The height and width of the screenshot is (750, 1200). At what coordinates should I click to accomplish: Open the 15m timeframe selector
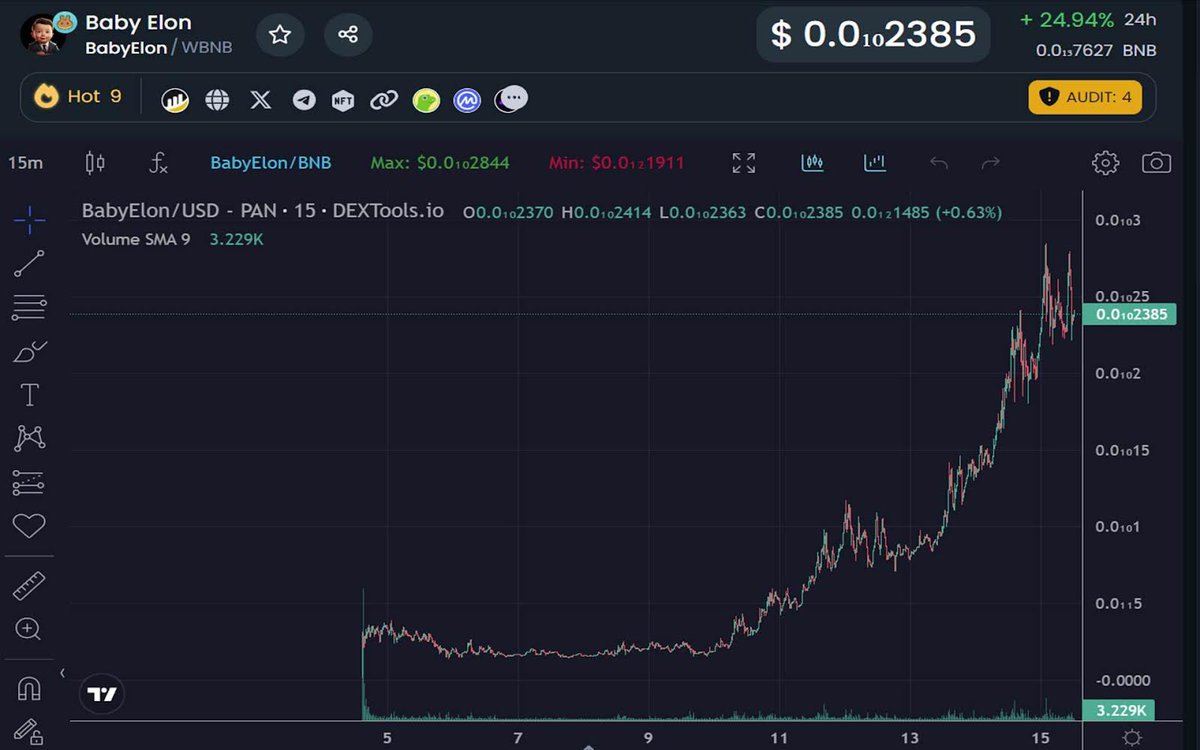[x=25, y=163]
